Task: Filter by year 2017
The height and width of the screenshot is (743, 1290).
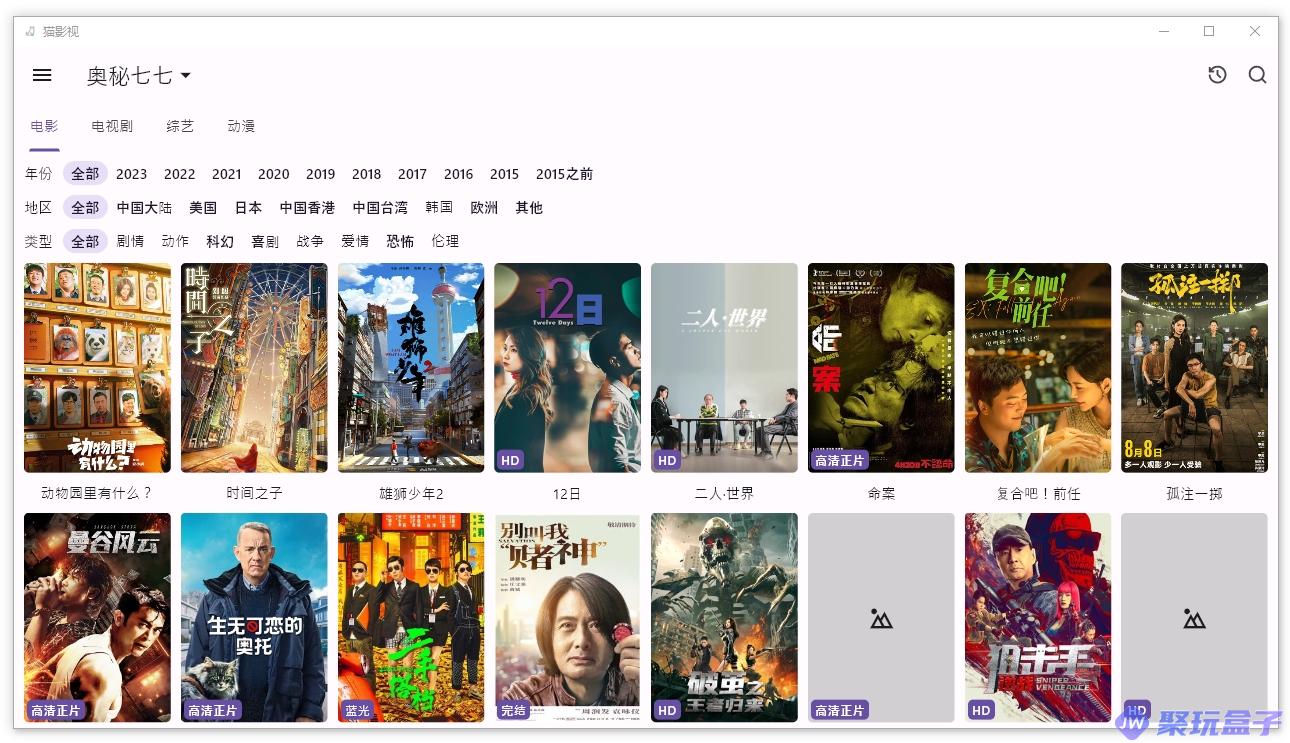Action: (x=412, y=174)
